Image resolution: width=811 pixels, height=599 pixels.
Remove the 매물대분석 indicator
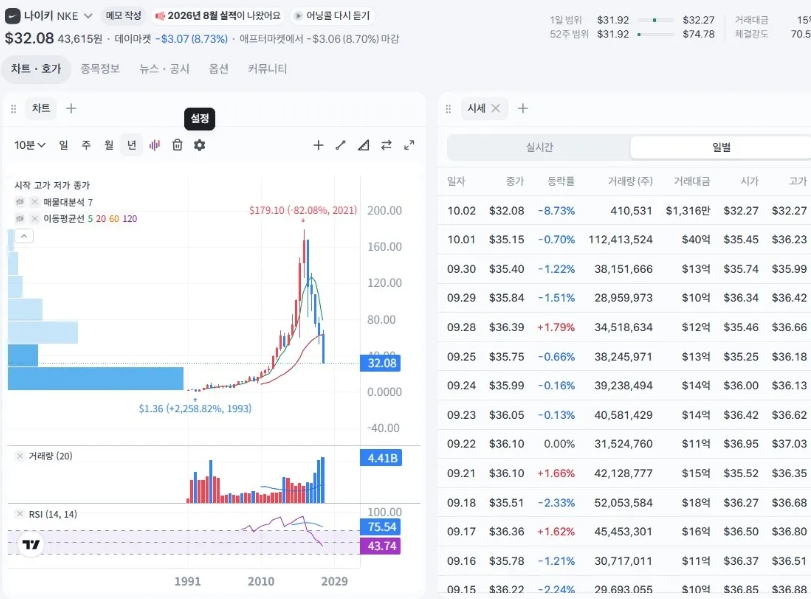[x=35, y=202]
